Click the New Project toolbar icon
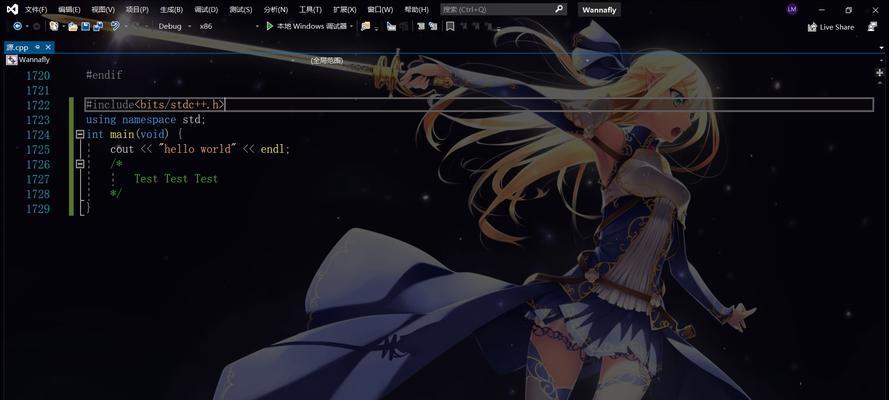Image resolution: width=889 pixels, height=400 pixels. point(54,26)
